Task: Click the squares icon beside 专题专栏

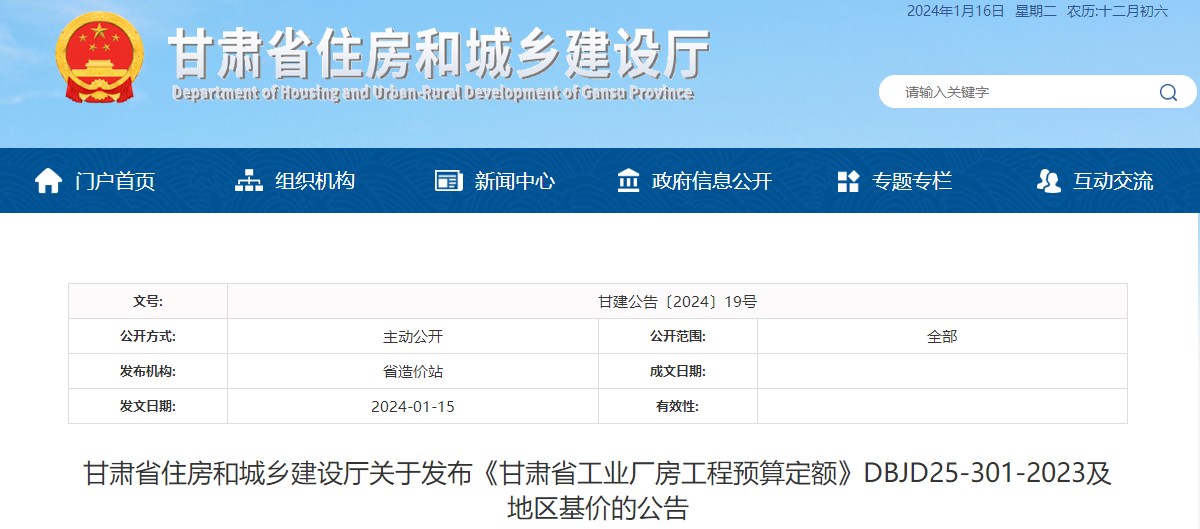Action: click(848, 181)
